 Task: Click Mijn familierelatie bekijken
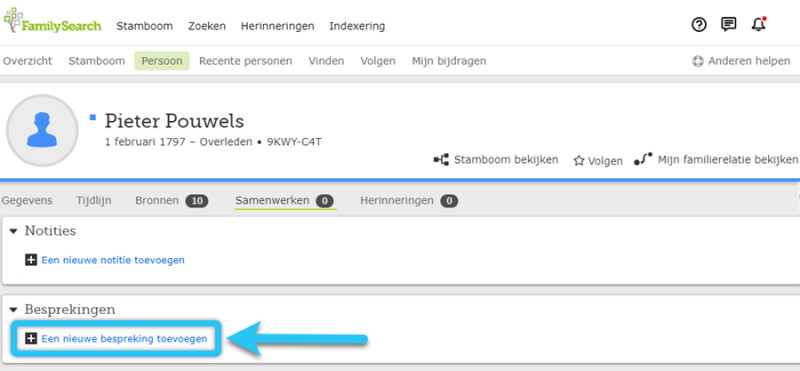[728, 160]
